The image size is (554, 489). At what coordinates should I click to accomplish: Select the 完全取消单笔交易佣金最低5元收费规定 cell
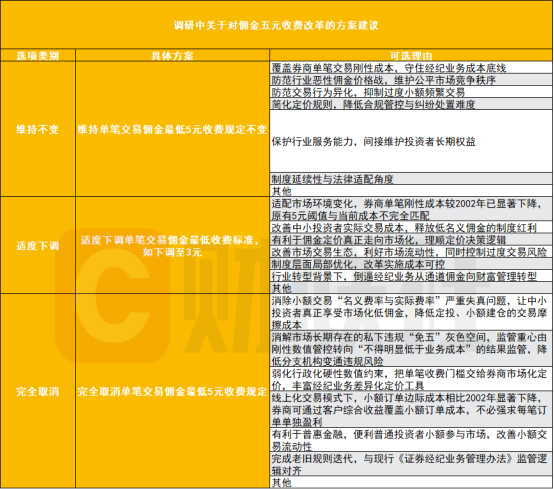(x=172, y=391)
